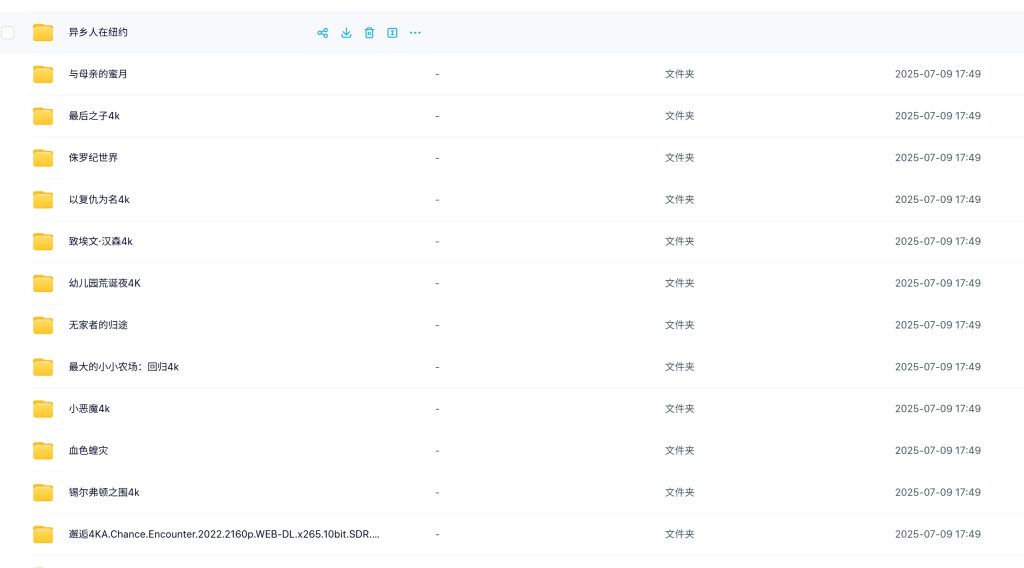The image size is (1024, 568).
Task: Share the 异乡人在纽约 folder via share icon
Action: (323, 33)
